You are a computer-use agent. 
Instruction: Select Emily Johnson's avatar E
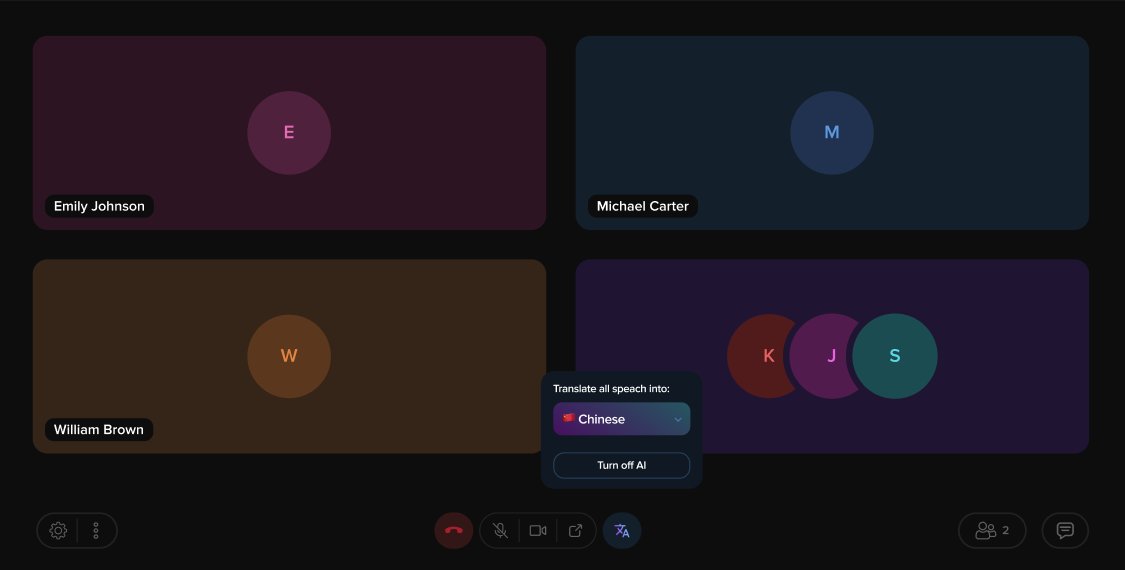pos(289,133)
